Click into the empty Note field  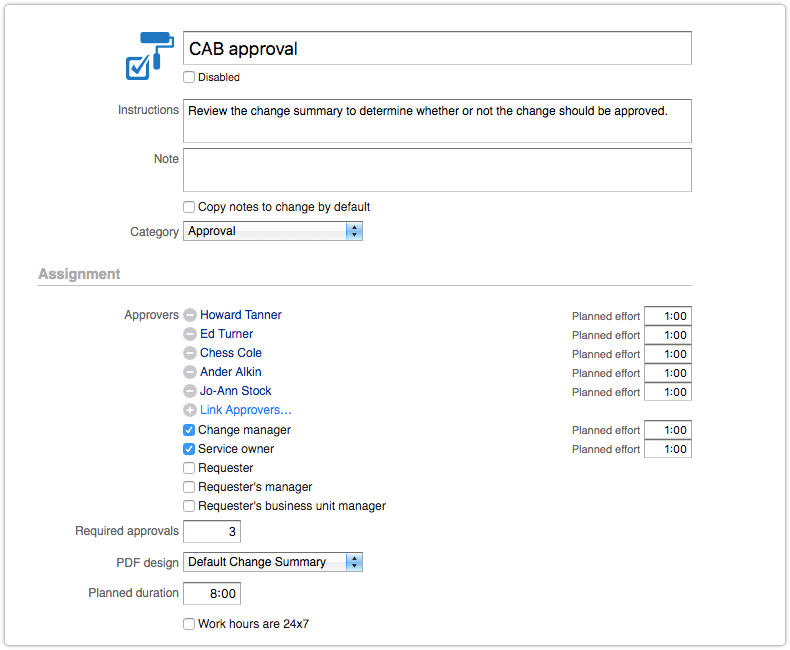(437, 170)
